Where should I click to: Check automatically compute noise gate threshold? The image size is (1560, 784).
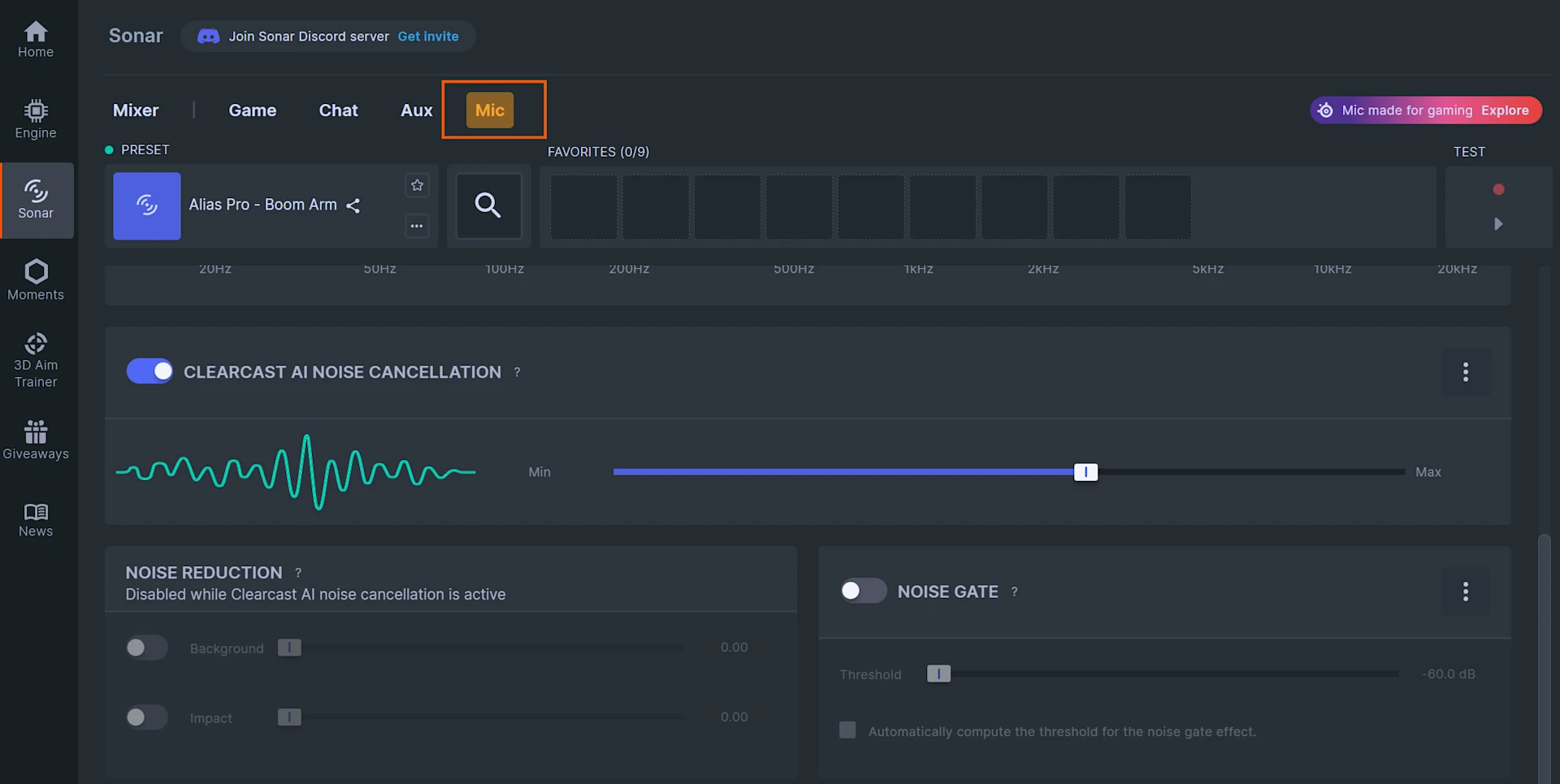click(x=847, y=730)
